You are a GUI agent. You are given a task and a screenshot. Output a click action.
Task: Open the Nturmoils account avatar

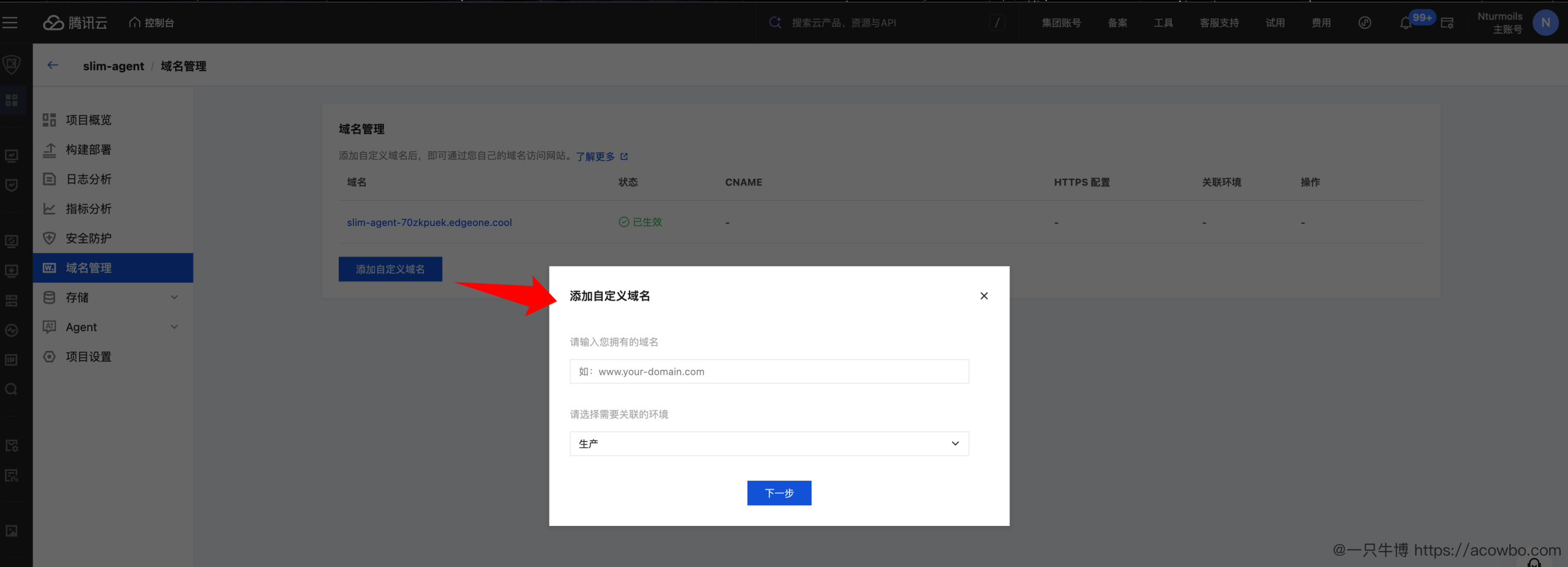1545,23
